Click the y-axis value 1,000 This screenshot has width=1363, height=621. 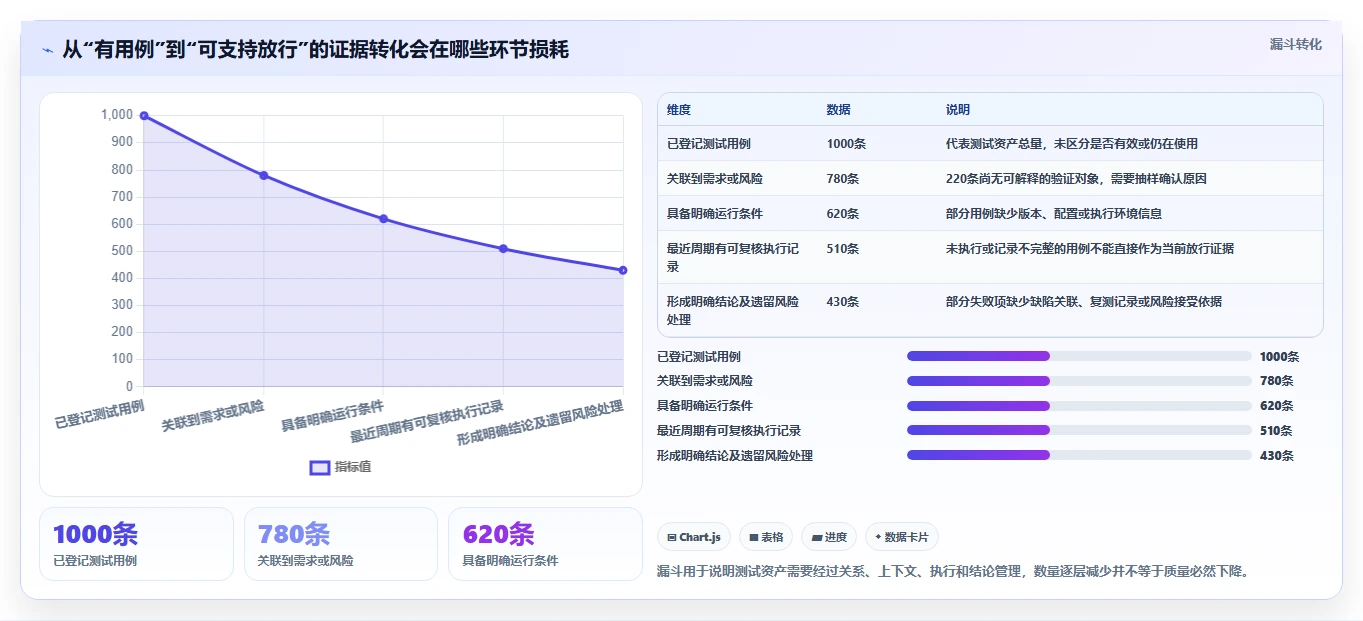[x=116, y=115]
